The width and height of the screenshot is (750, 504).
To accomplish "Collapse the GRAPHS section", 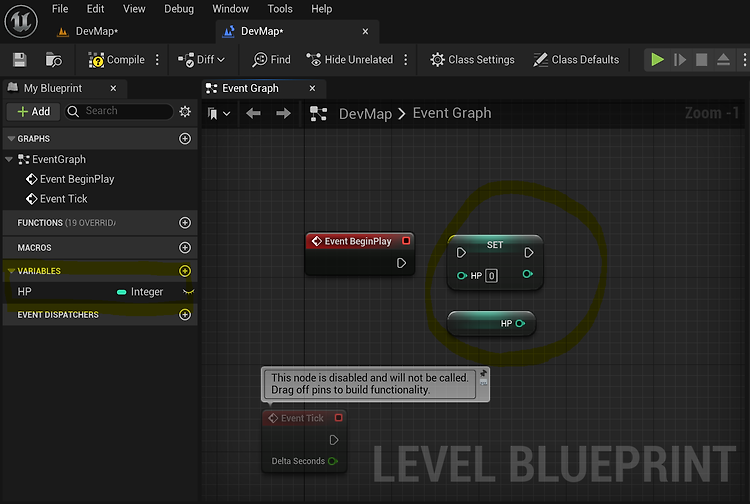I will point(11,139).
